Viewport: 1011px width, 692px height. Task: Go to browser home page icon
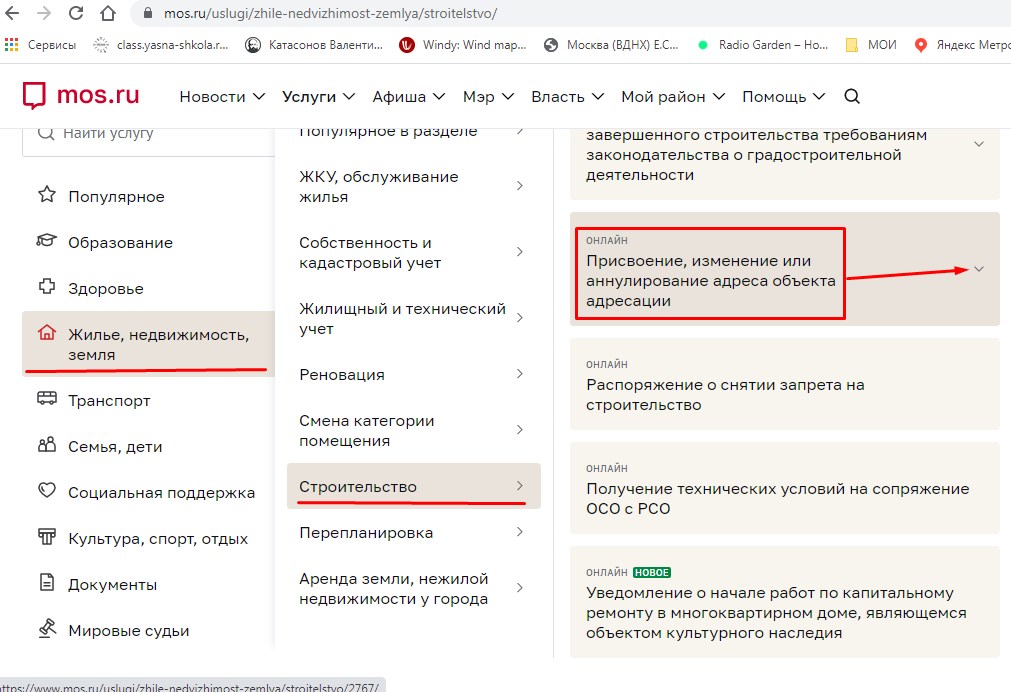108,13
